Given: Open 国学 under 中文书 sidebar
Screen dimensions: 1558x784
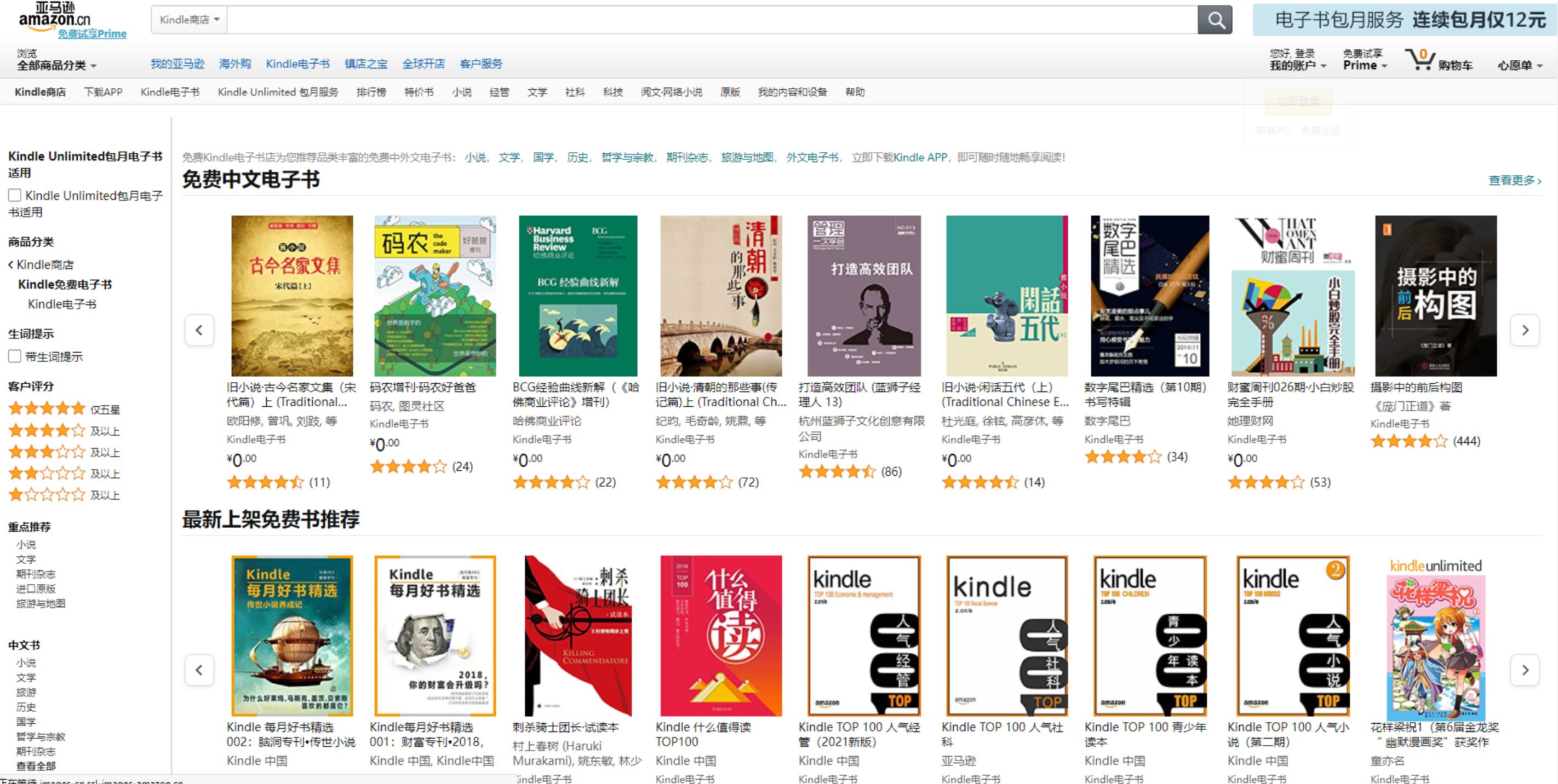Looking at the screenshot, I should (26, 721).
